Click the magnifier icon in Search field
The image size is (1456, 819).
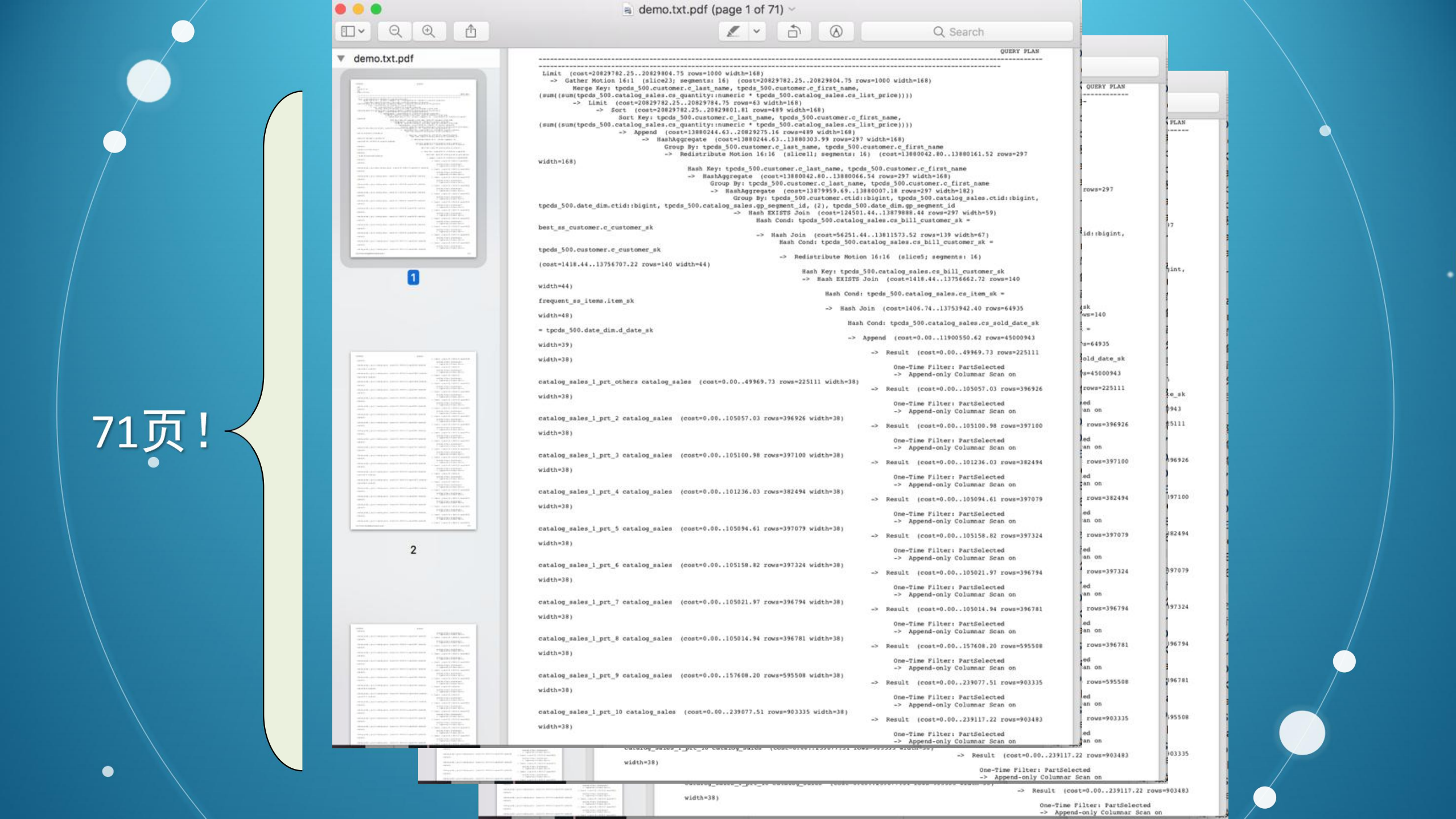pyautogui.click(x=939, y=32)
